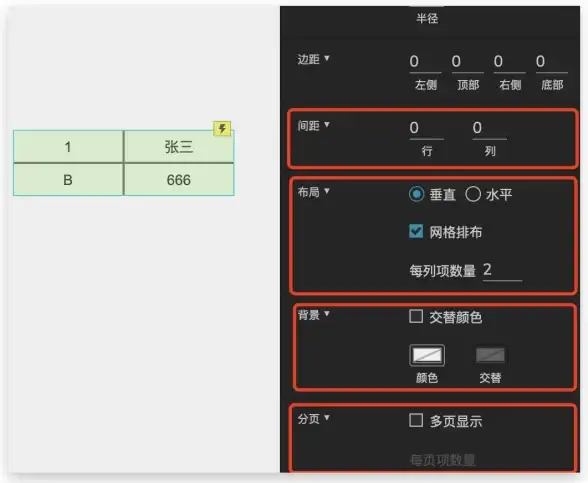588x483 pixels.
Task: Click the 背景 section label
Action: coord(309,315)
